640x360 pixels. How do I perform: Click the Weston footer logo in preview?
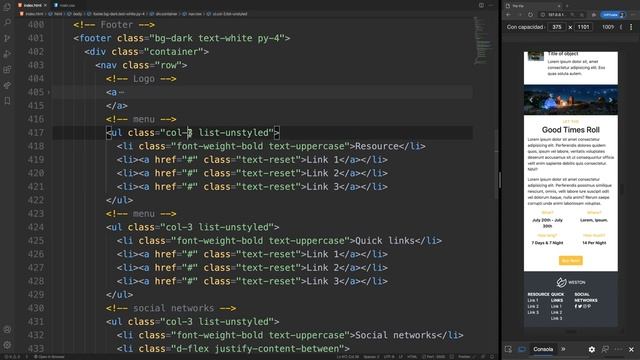(571, 282)
